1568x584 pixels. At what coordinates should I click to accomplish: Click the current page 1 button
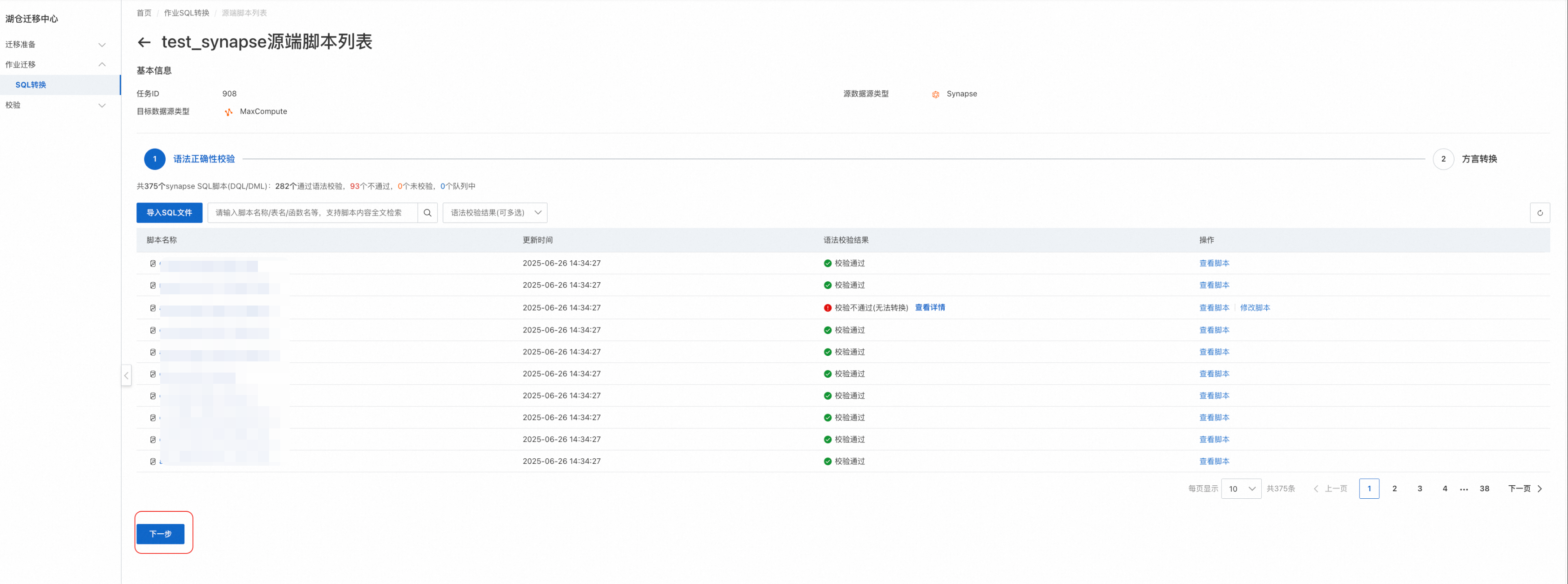[x=1369, y=489]
